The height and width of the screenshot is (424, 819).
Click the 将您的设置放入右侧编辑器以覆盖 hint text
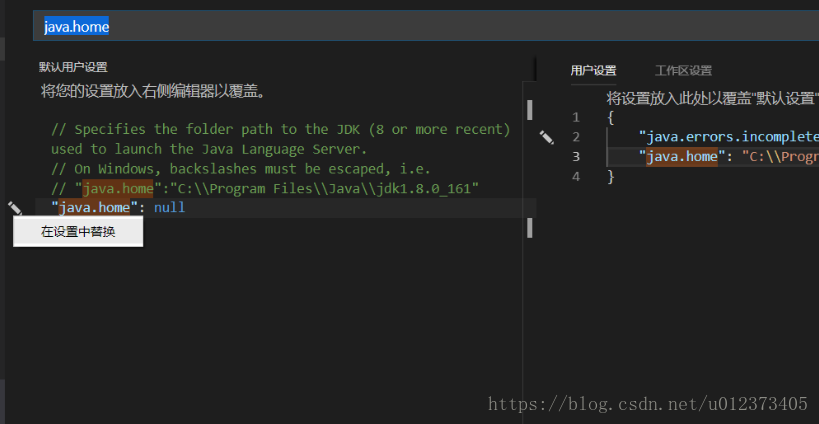[x=155, y=92]
